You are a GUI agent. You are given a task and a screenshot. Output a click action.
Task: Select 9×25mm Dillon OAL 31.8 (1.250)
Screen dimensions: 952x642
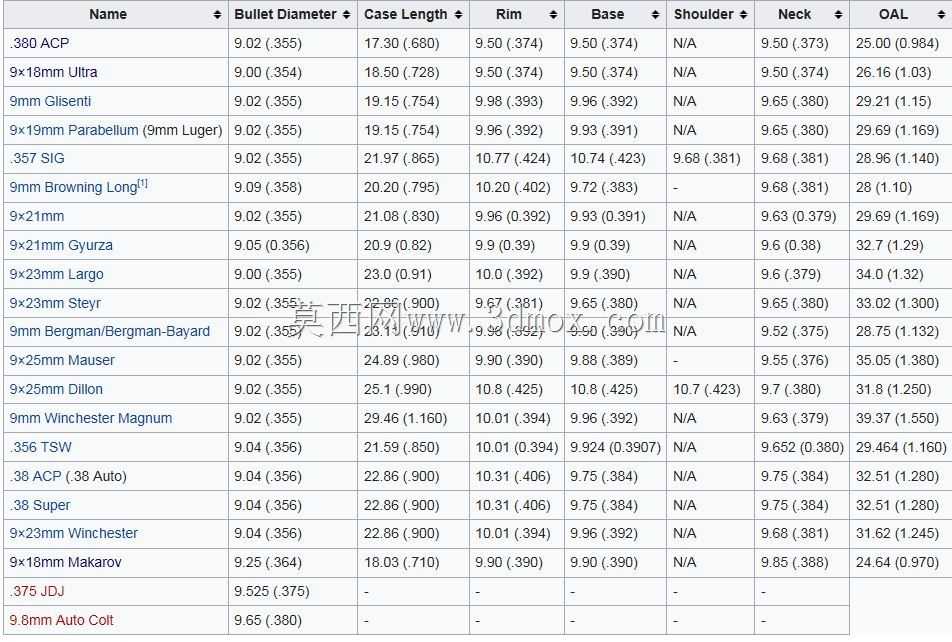893,389
